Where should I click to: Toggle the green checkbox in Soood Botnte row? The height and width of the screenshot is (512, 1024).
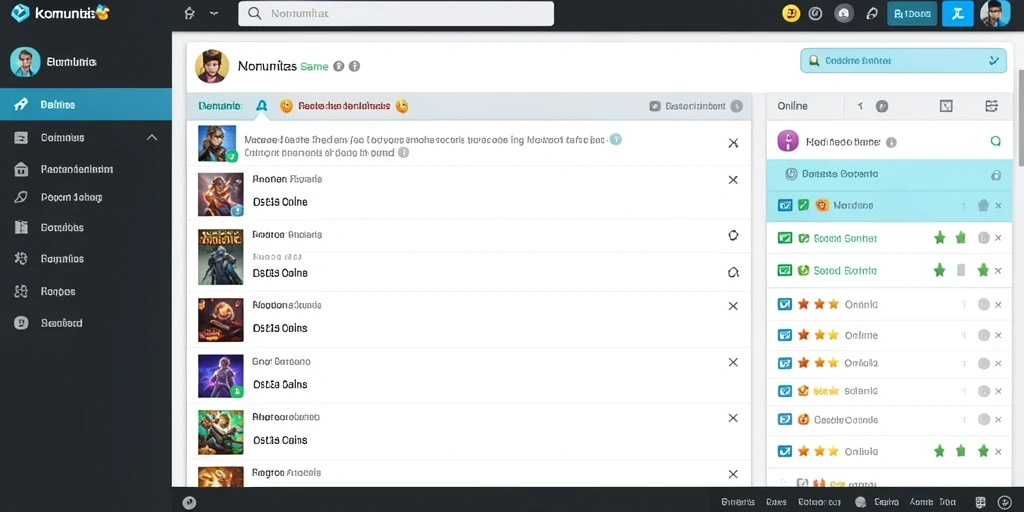[x=785, y=270]
